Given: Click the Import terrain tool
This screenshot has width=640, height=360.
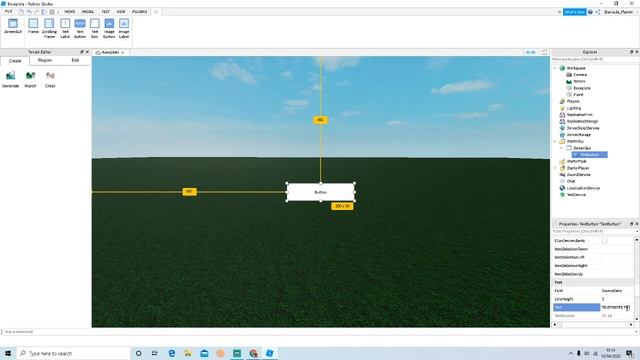Looking at the screenshot, I should coord(30,79).
